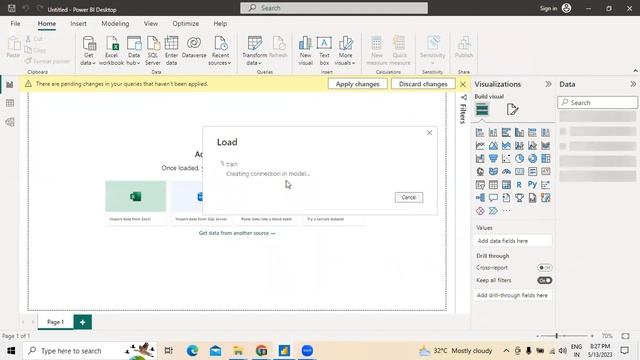Click Get data from another source link
This screenshot has height=360, width=640.
(x=237, y=233)
